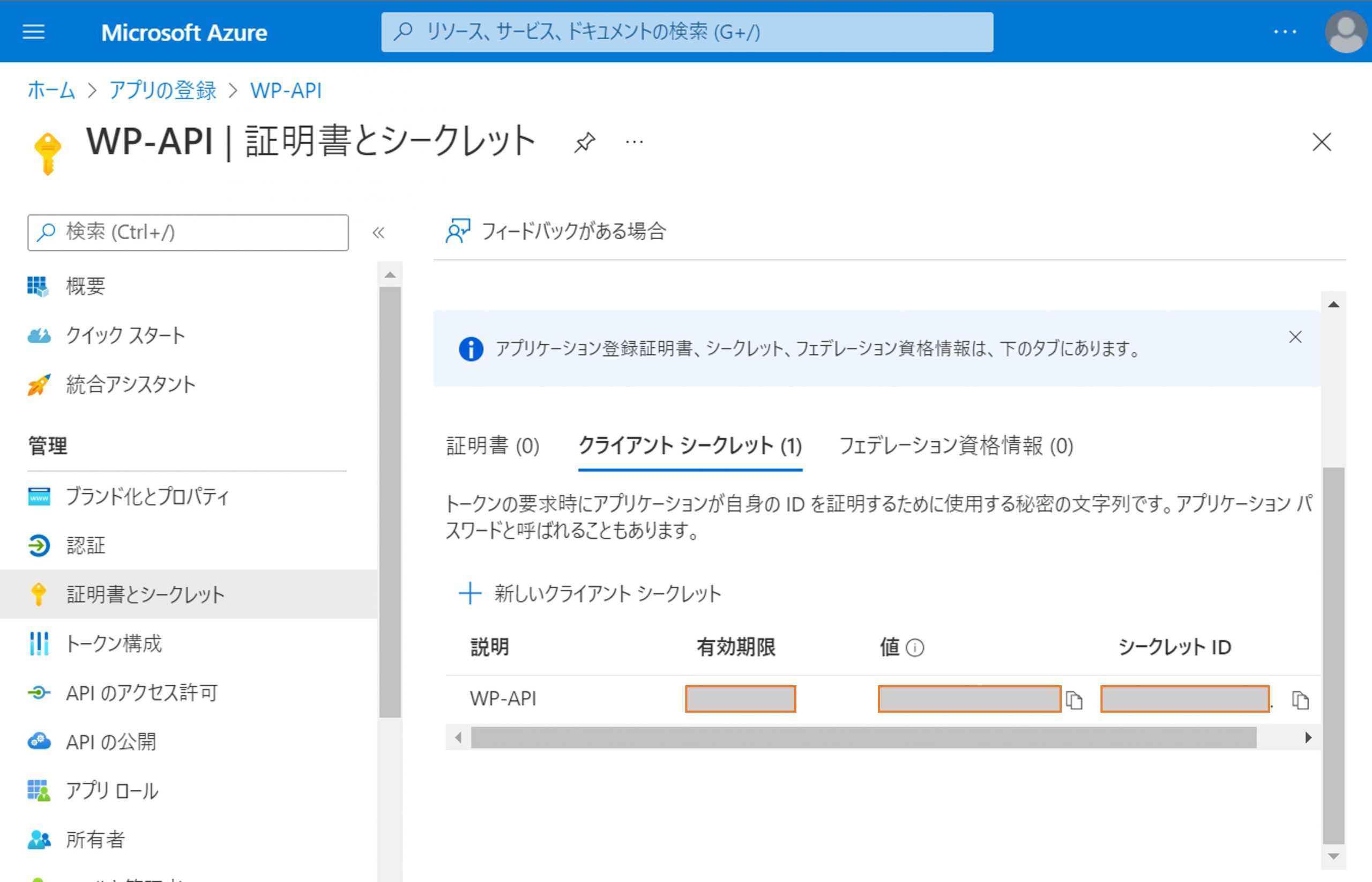Click the table scroll left arrow
1372x882 pixels.
[x=458, y=738]
